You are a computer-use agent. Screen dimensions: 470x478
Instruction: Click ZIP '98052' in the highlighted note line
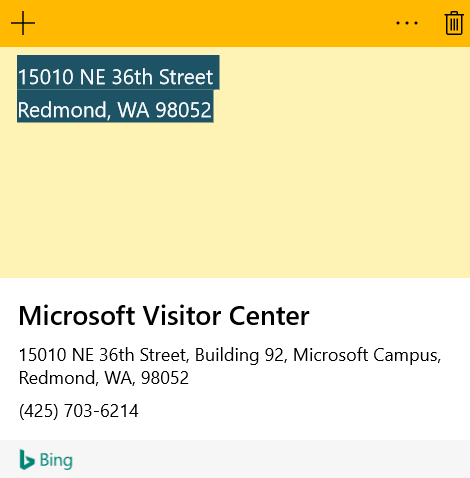click(183, 110)
